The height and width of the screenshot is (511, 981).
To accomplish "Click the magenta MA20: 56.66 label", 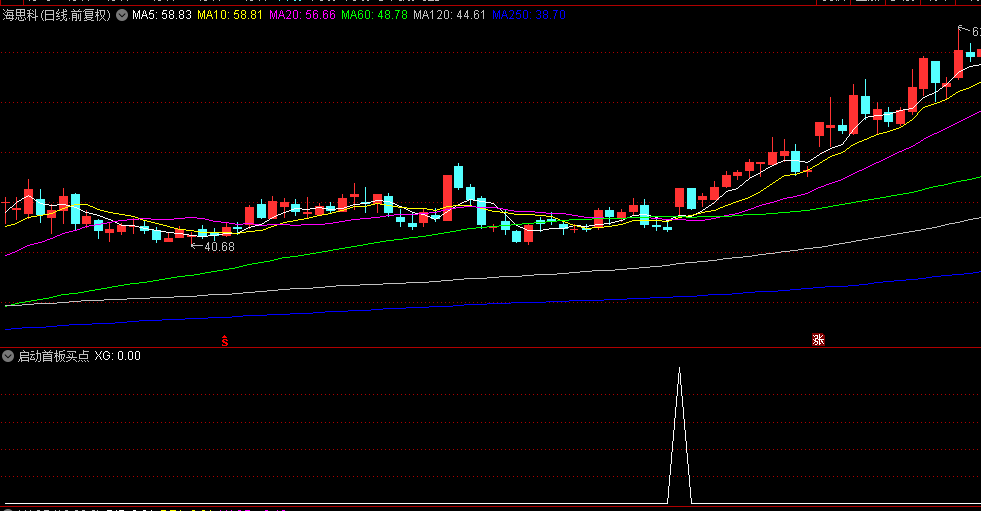I will [302, 15].
